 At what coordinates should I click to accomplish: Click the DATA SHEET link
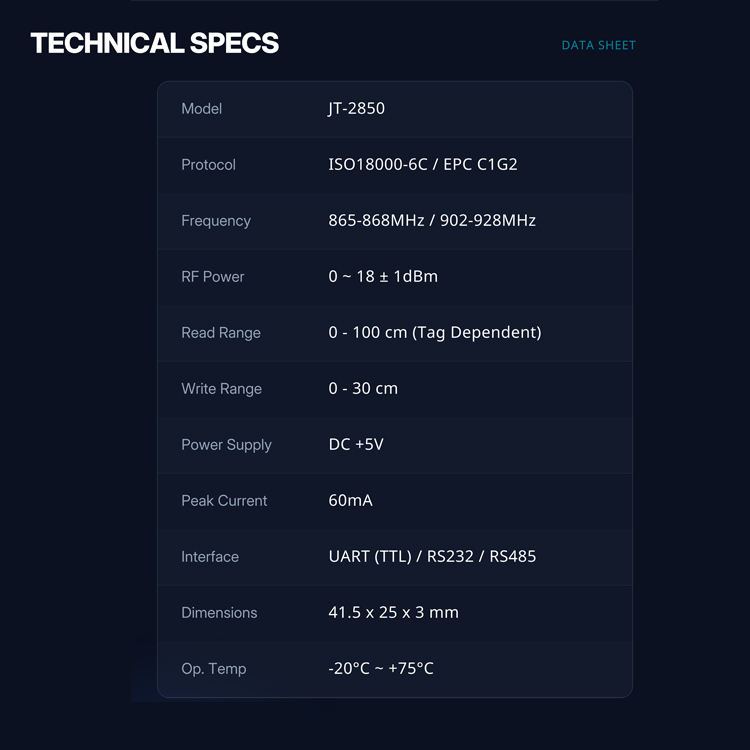pos(598,45)
